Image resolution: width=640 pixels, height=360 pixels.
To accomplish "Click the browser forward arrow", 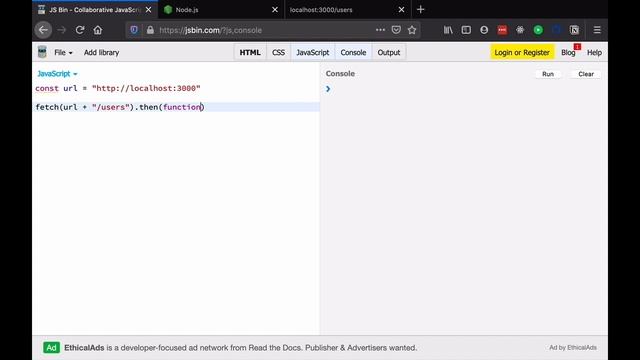I will click(x=62, y=30).
